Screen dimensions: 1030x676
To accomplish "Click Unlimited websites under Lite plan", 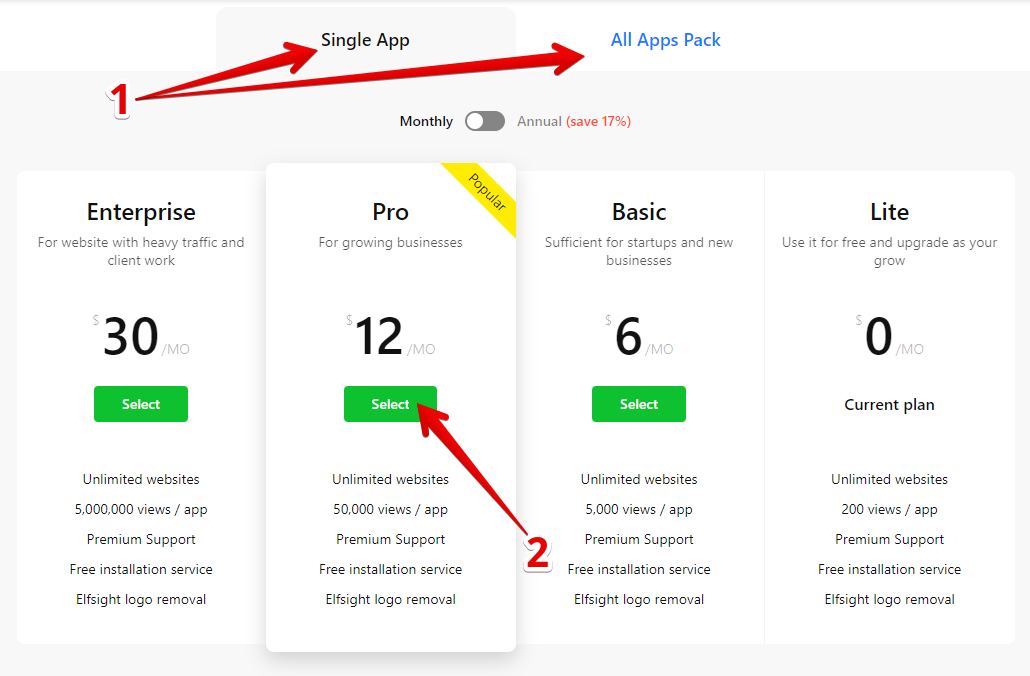I will (x=888, y=479).
